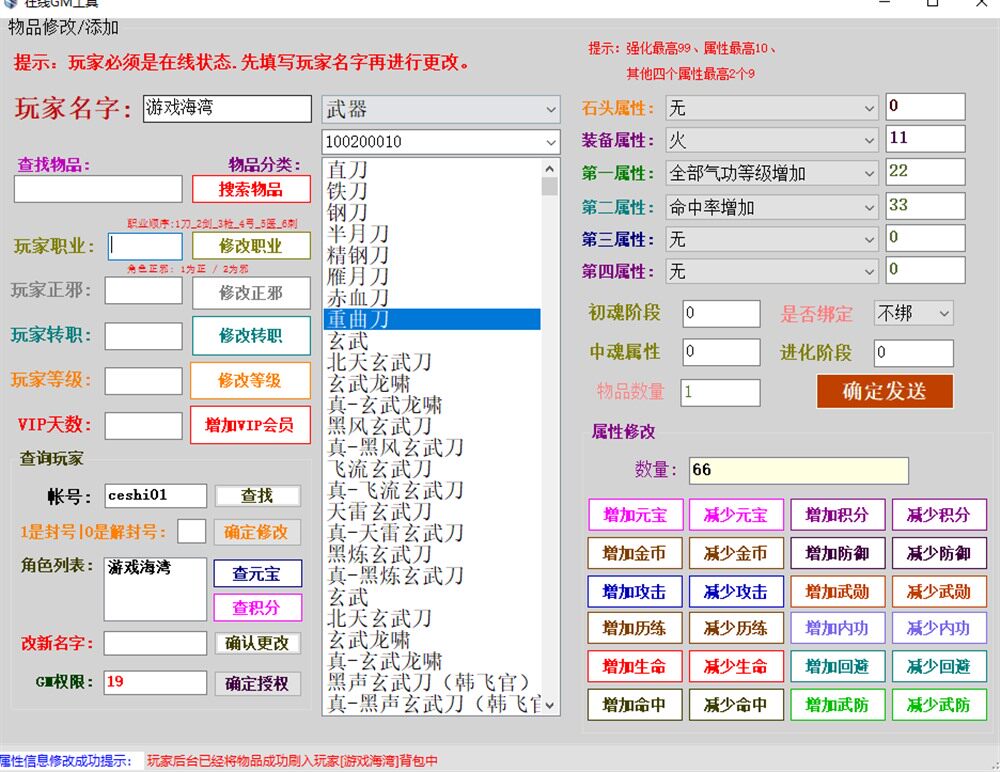The image size is (1000, 772).
Task: Click the weapon list scroll-up arrow
Action: (550, 168)
